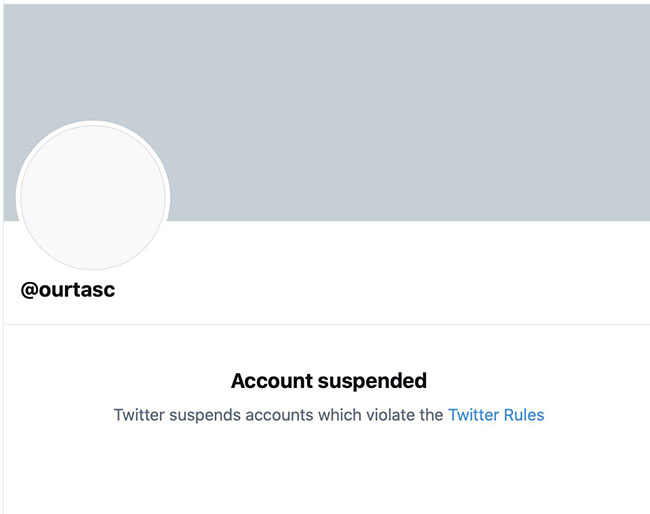Select the @ourtasc handle text
The image size is (650, 514).
click(x=68, y=291)
